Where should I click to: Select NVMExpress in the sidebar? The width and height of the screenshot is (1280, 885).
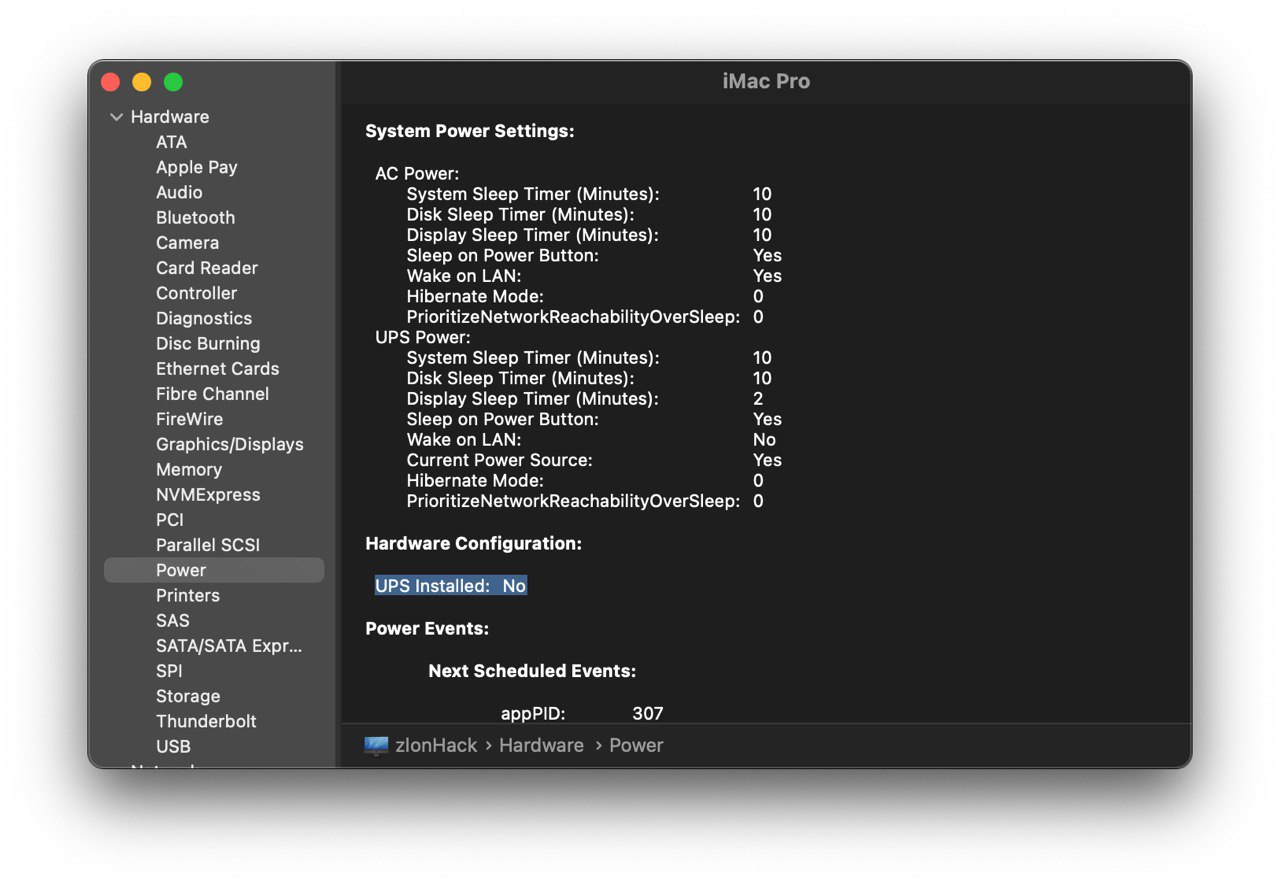[x=208, y=494]
